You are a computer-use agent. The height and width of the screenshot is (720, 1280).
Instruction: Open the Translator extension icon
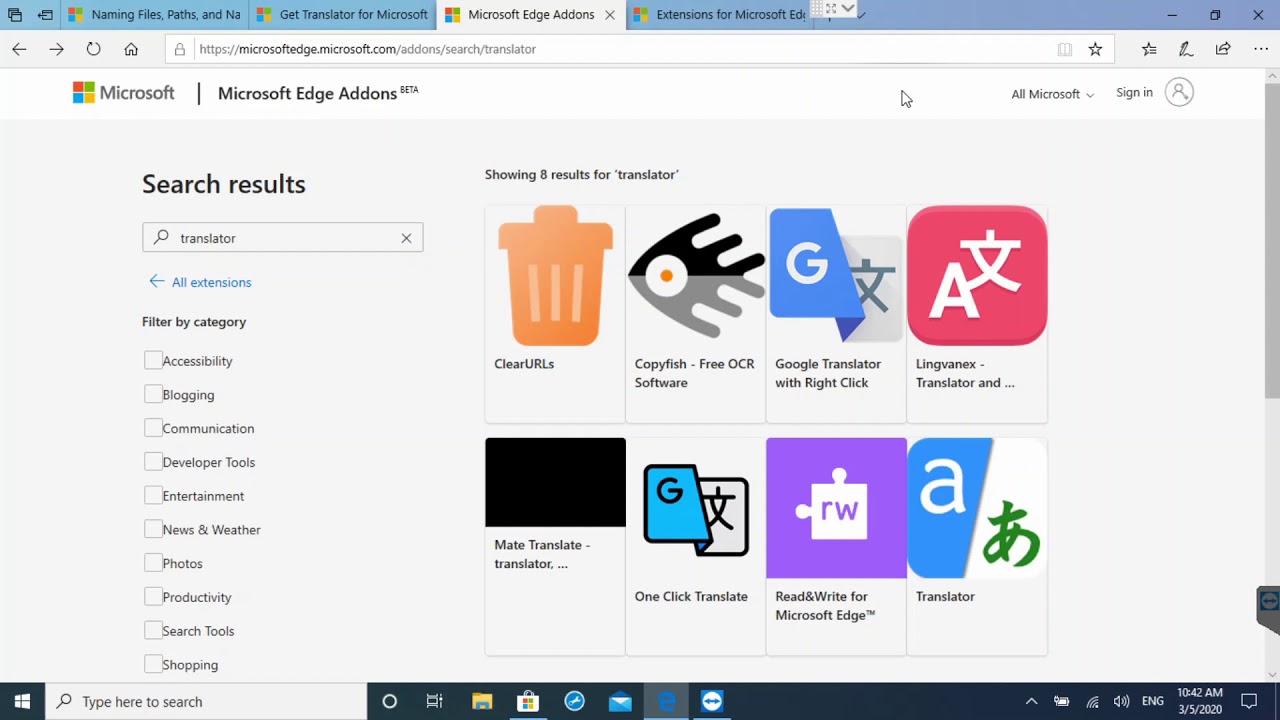(x=977, y=508)
